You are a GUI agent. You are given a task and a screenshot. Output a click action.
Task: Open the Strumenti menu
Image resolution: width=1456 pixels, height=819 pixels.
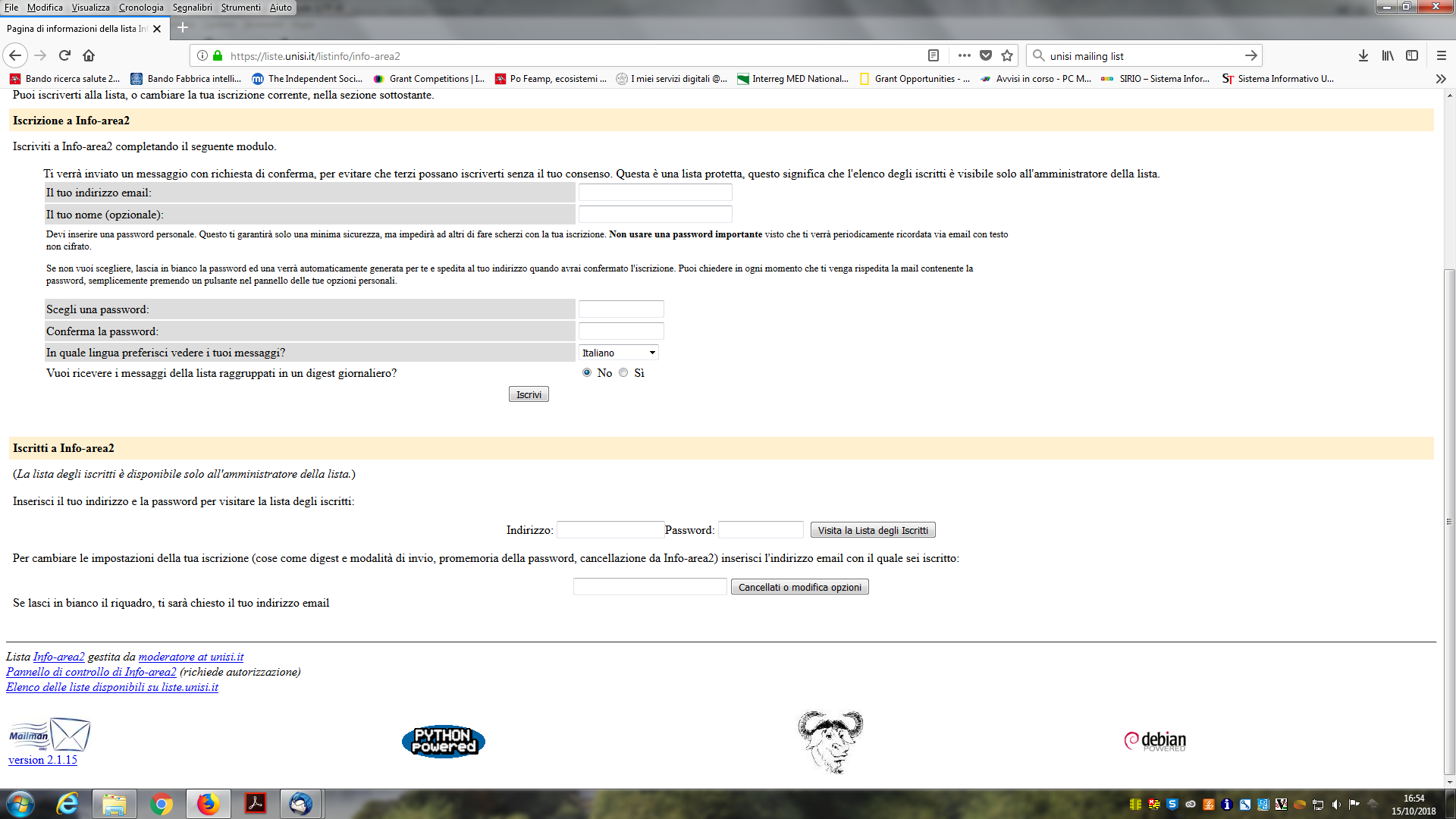tap(240, 8)
